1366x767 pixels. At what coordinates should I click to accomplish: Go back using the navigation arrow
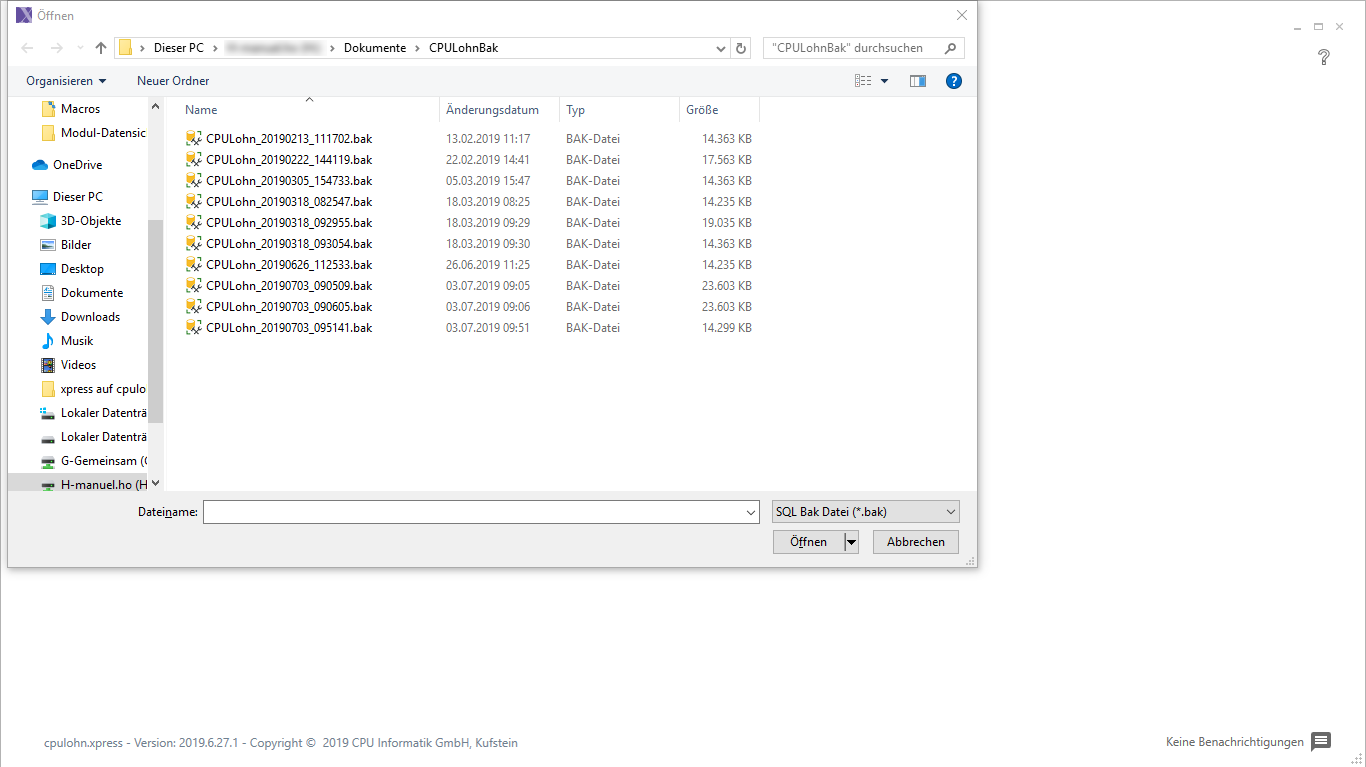coord(28,48)
